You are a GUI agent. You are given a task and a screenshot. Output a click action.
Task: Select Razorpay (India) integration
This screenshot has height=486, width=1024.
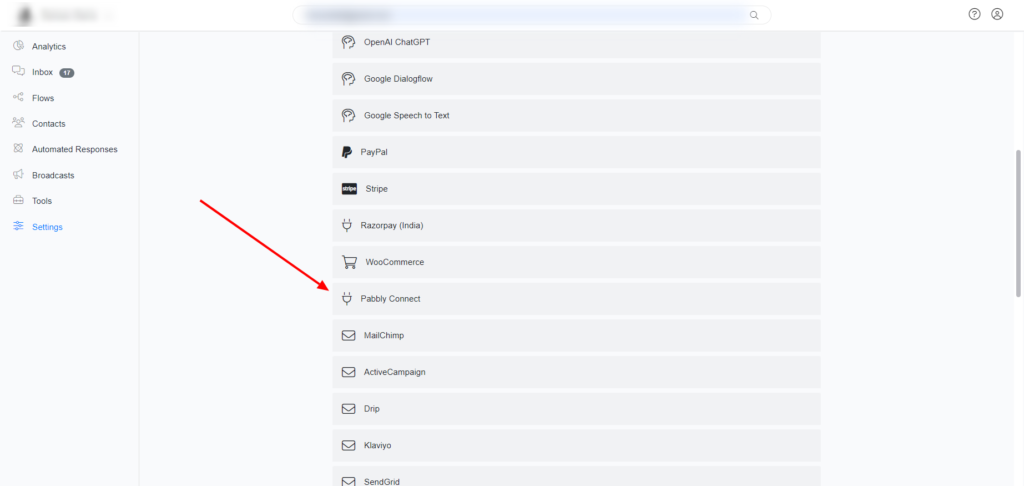[576, 225]
